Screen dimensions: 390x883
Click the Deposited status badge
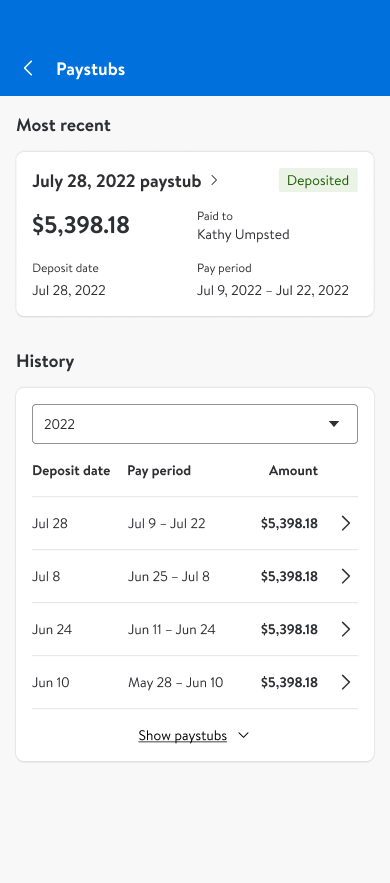(x=318, y=180)
